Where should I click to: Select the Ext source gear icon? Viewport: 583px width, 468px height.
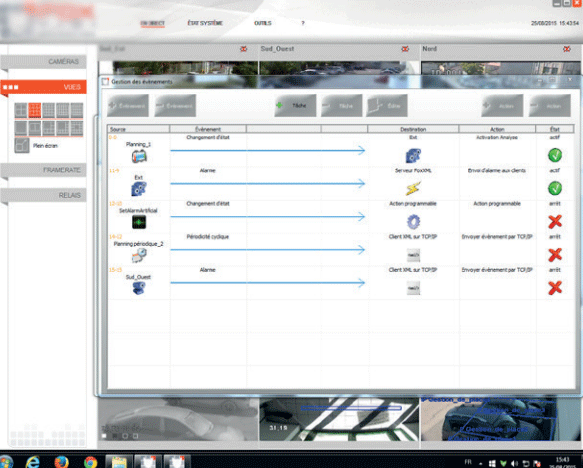[x=139, y=189]
